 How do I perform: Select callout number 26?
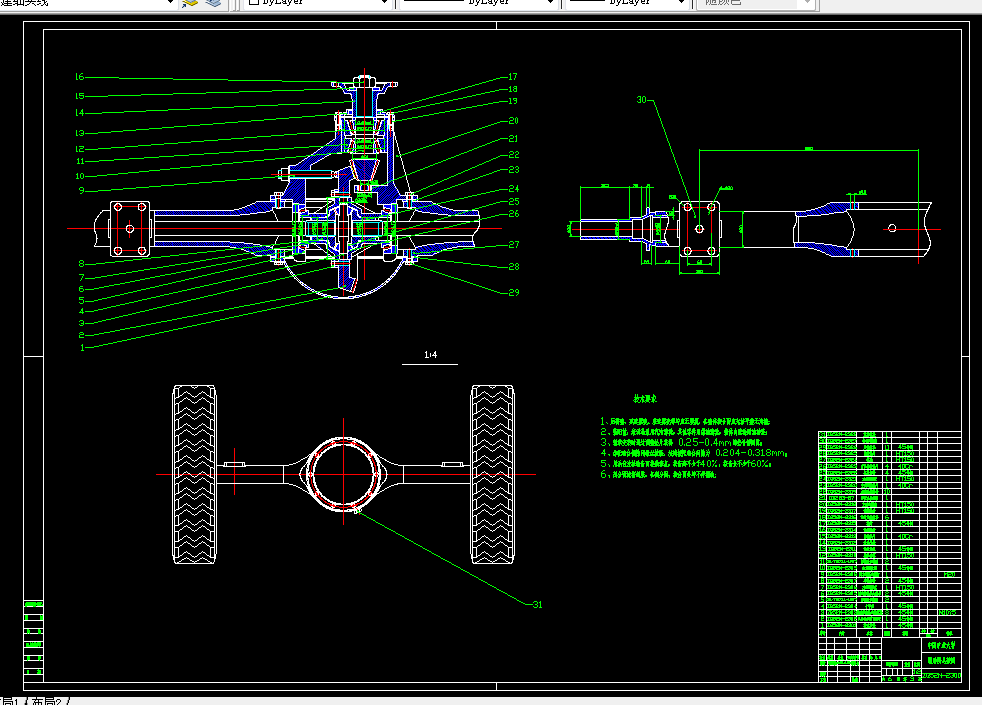[x=514, y=214]
